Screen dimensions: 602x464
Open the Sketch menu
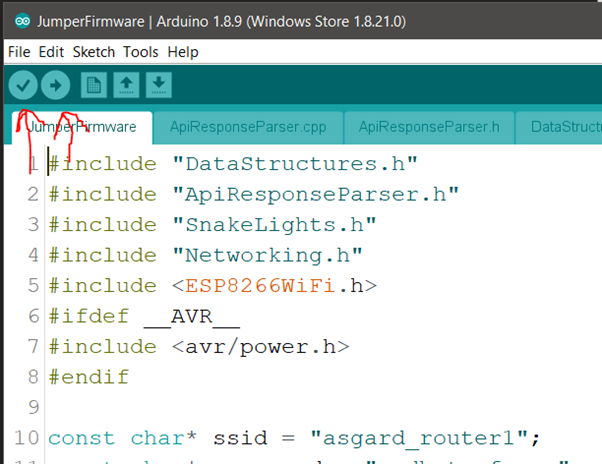tap(94, 52)
